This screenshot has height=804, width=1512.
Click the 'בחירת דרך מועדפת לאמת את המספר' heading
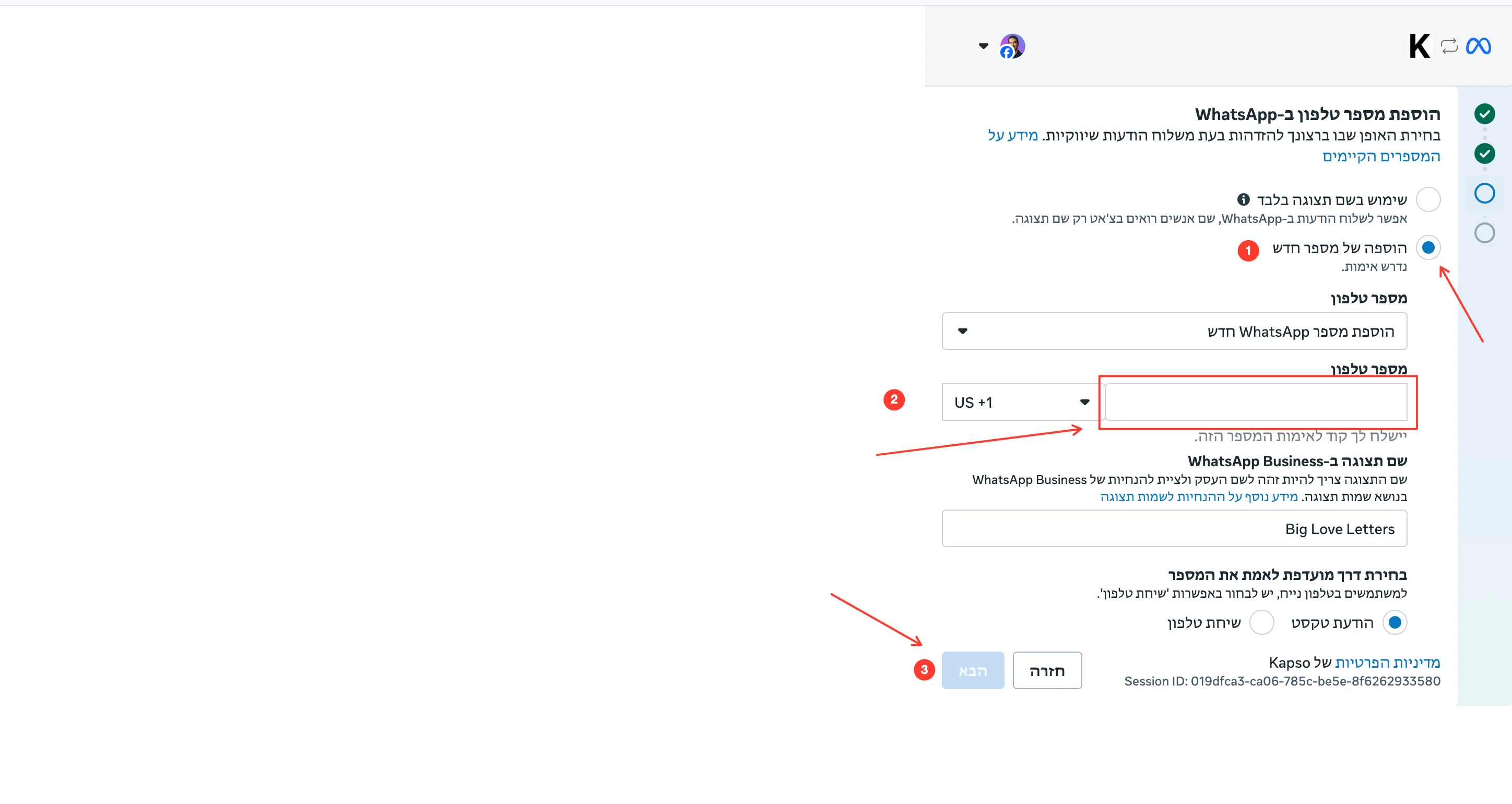(x=1287, y=574)
